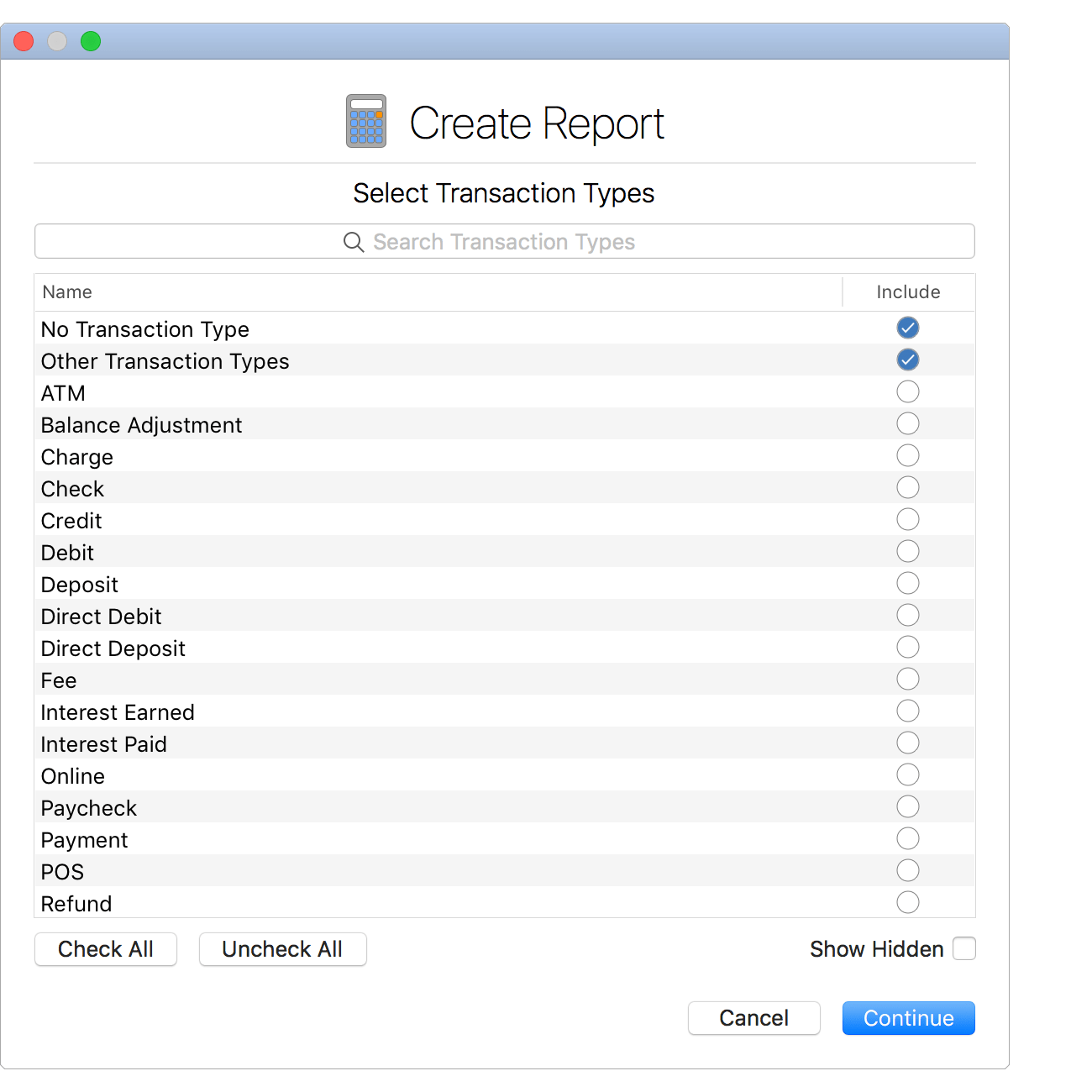Click the Check All button
The height and width of the screenshot is (1092, 1092).
106,949
